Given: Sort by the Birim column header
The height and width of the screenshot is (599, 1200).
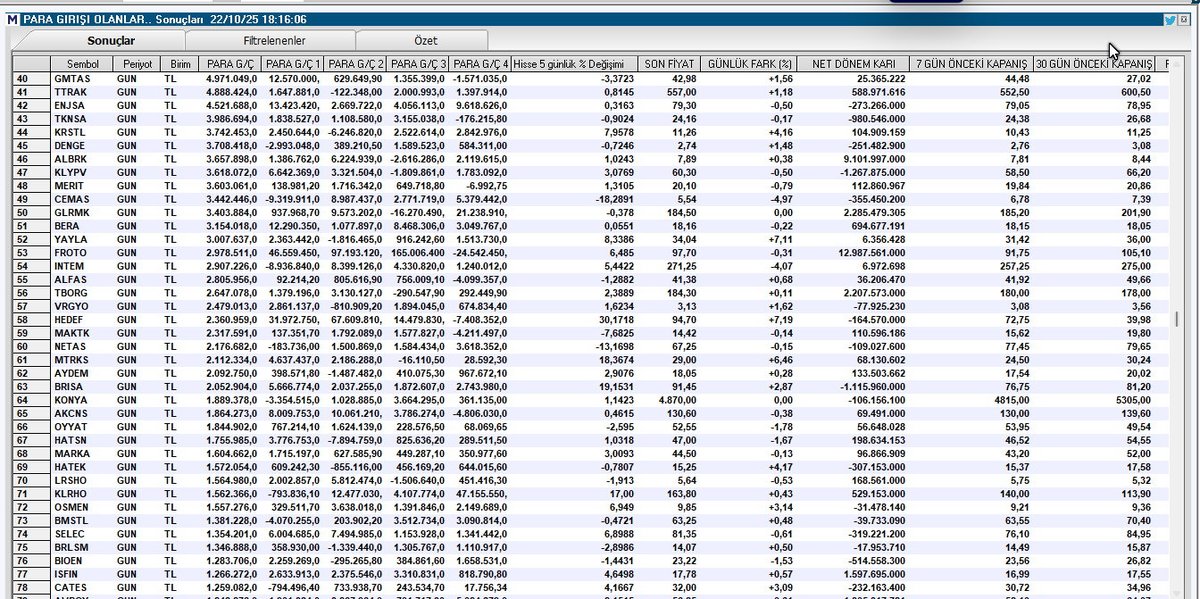Looking at the screenshot, I should [x=180, y=63].
